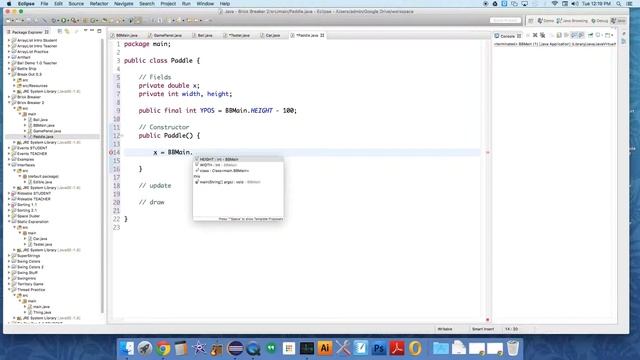Open the Refactor menu
This screenshot has height=360, width=640.
(x=99, y=4)
